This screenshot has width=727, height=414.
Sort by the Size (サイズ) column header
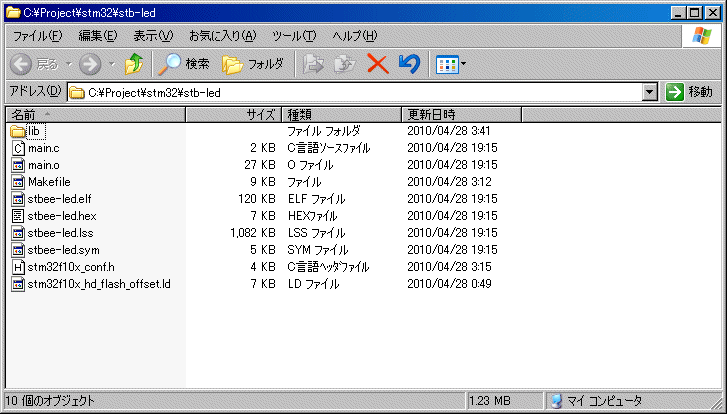234,115
